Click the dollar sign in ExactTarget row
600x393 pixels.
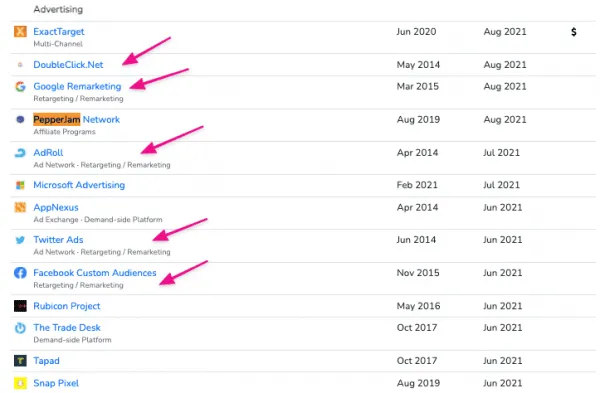pos(574,32)
